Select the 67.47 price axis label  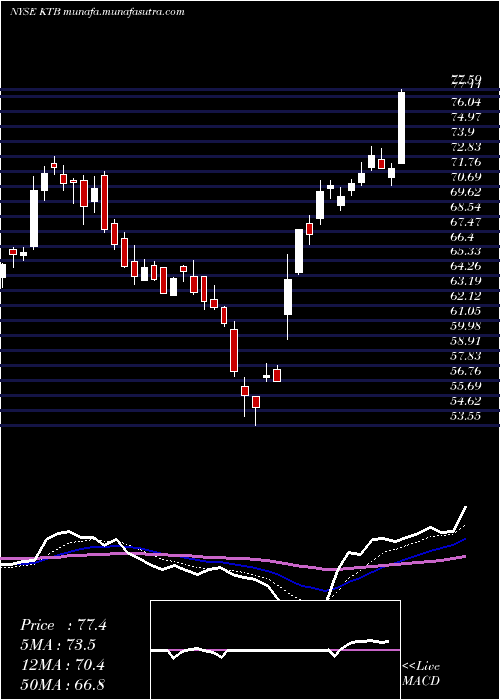click(x=466, y=222)
